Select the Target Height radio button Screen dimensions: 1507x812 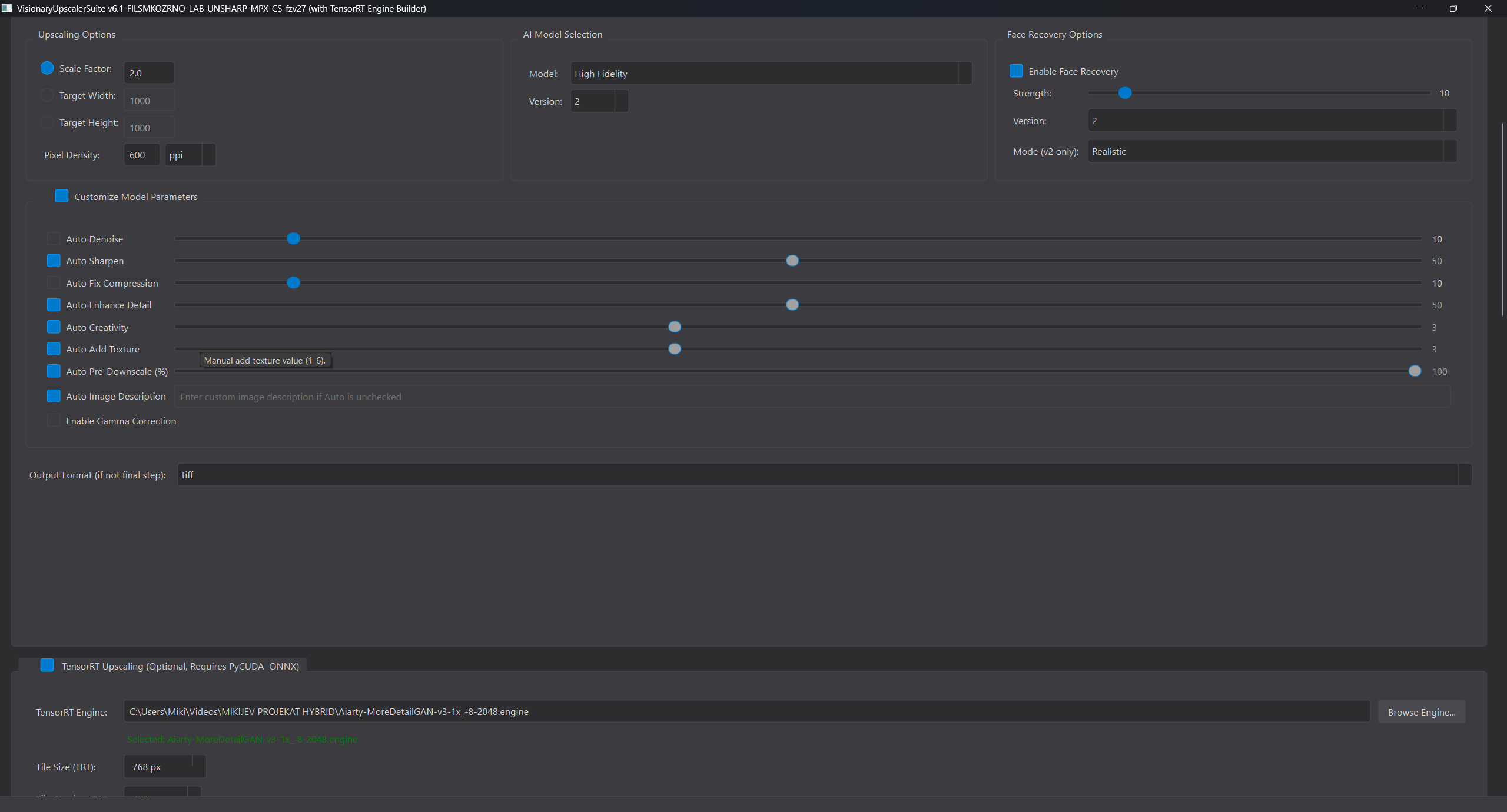point(47,122)
